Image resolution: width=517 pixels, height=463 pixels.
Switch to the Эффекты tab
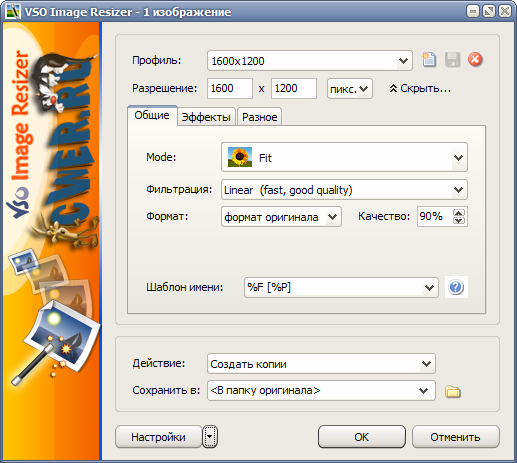tap(206, 117)
